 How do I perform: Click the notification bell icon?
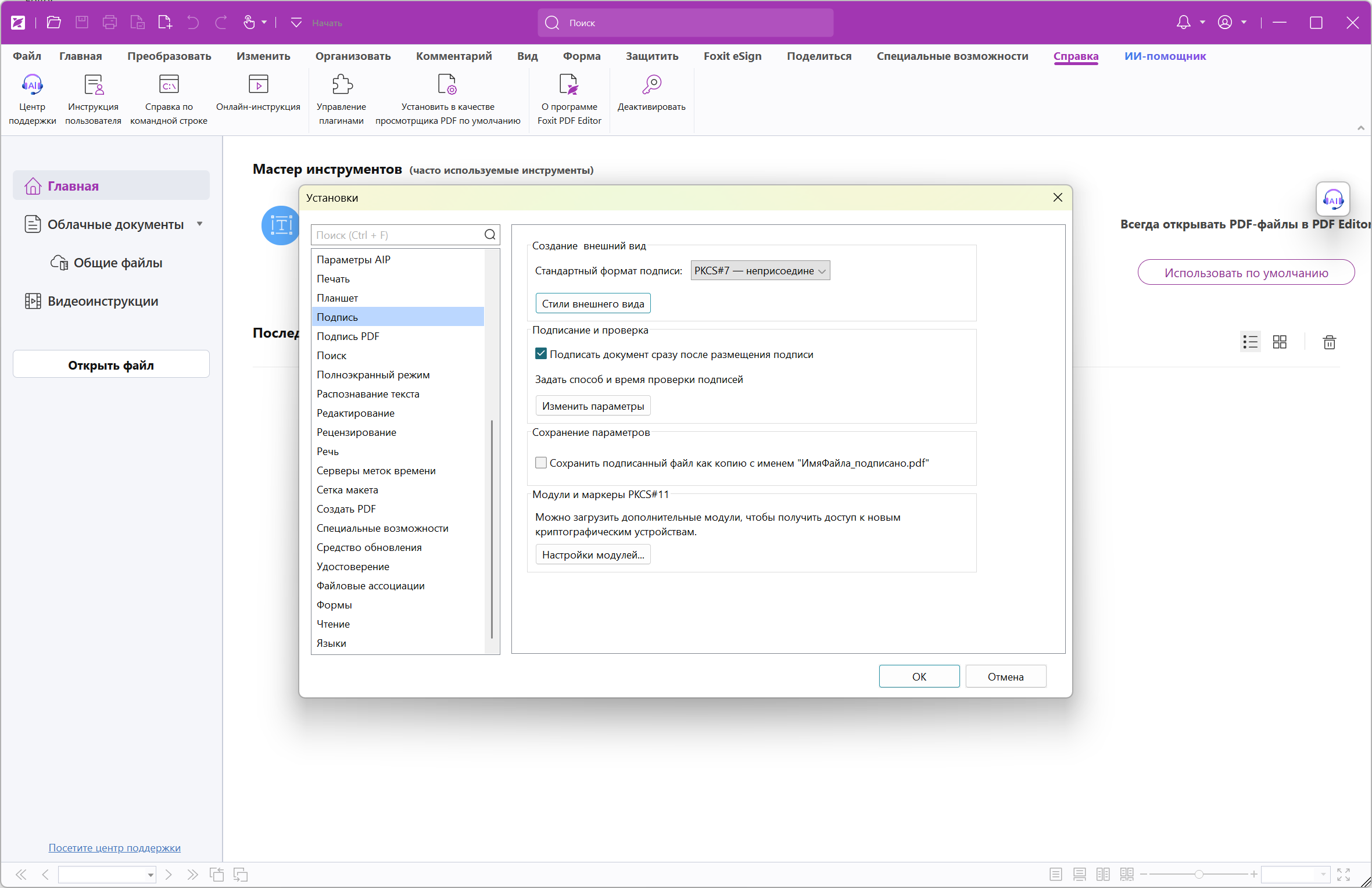coord(1183,23)
